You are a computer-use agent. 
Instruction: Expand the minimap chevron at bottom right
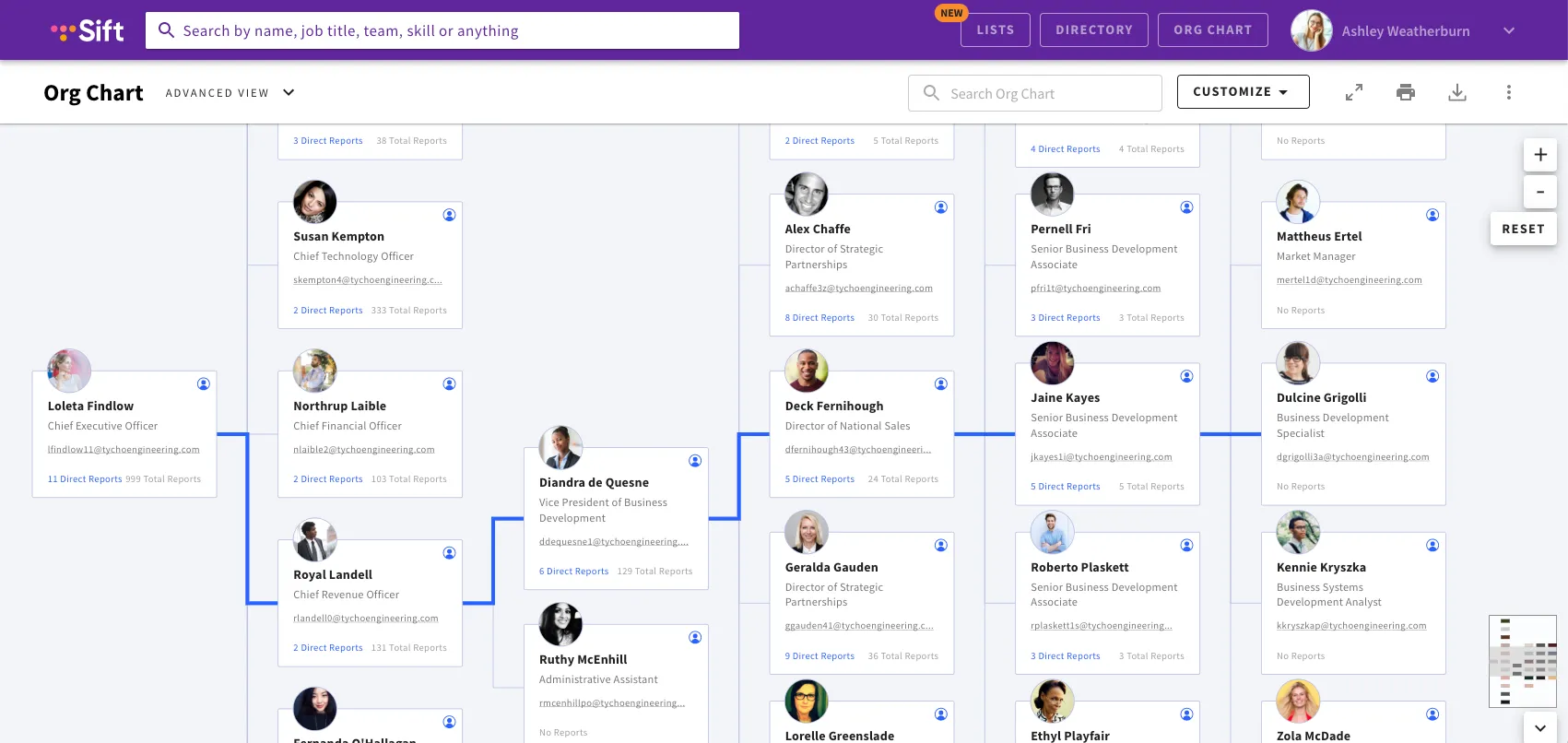point(1539,727)
